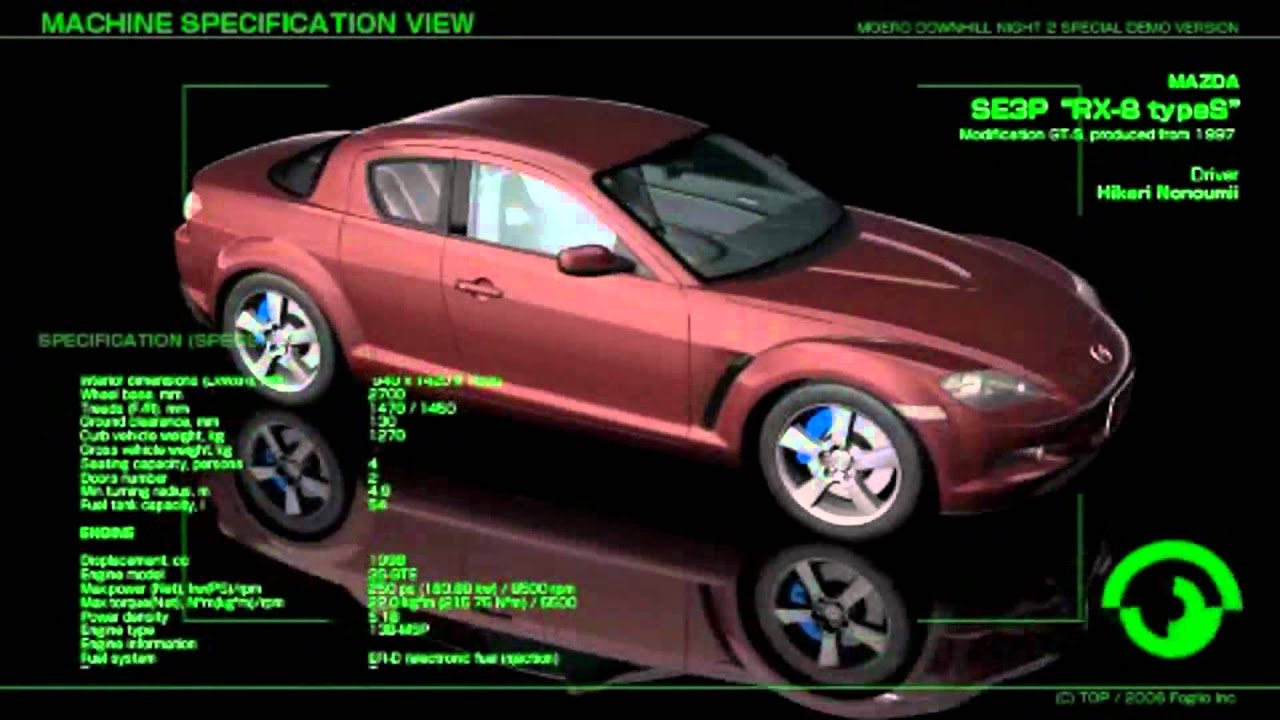The image size is (1280, 720).
Task: Click the 'Engine information' label
Action: click(138, 645)
